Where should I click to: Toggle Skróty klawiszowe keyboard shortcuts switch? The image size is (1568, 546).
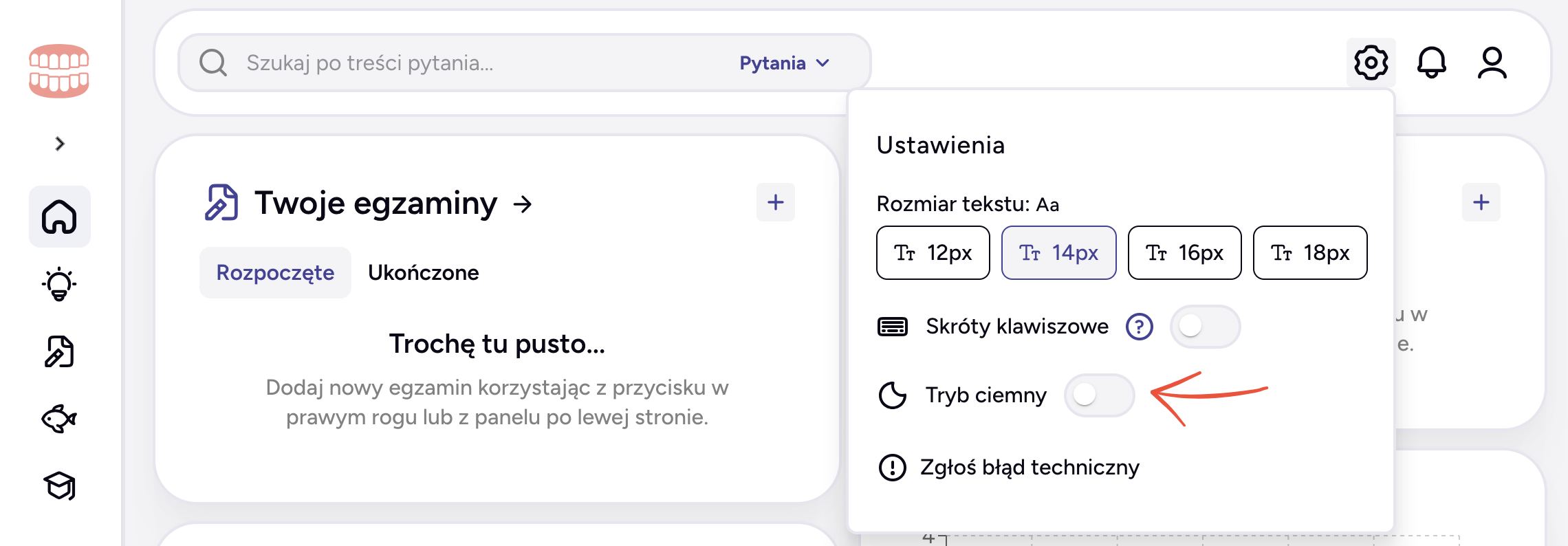point(1204,326)
